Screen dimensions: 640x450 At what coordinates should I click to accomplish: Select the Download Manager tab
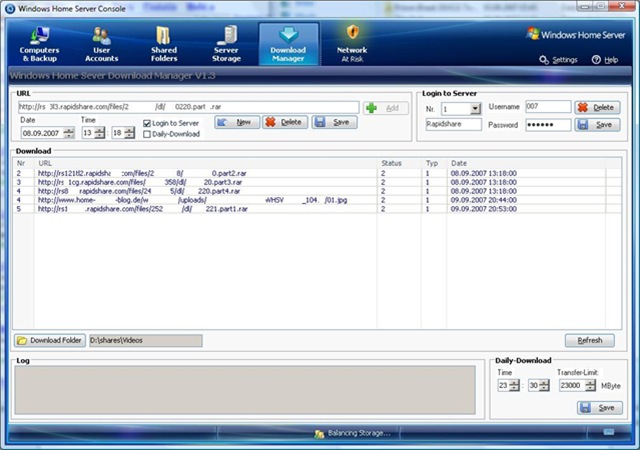(288, 44)
